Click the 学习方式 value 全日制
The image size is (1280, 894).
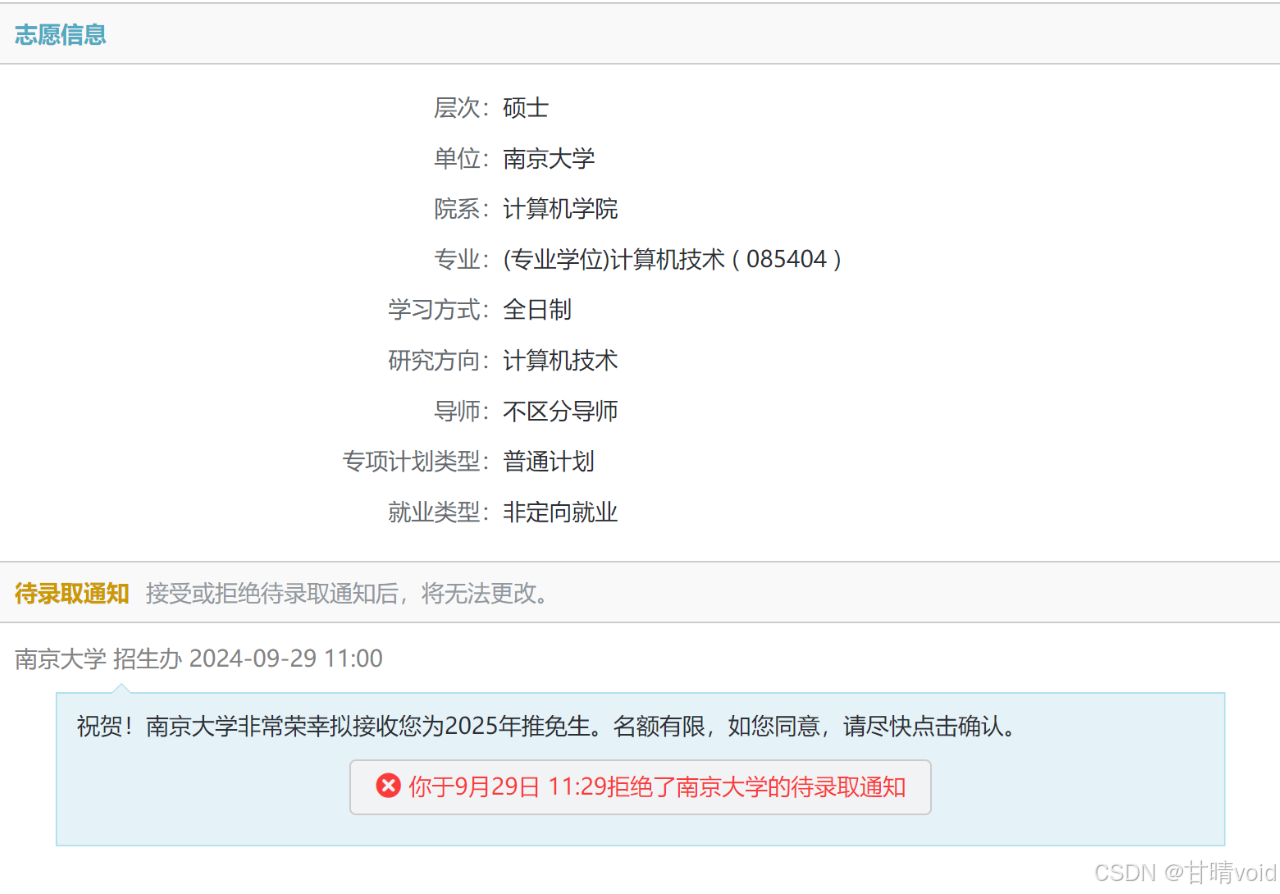click(537, 310)
